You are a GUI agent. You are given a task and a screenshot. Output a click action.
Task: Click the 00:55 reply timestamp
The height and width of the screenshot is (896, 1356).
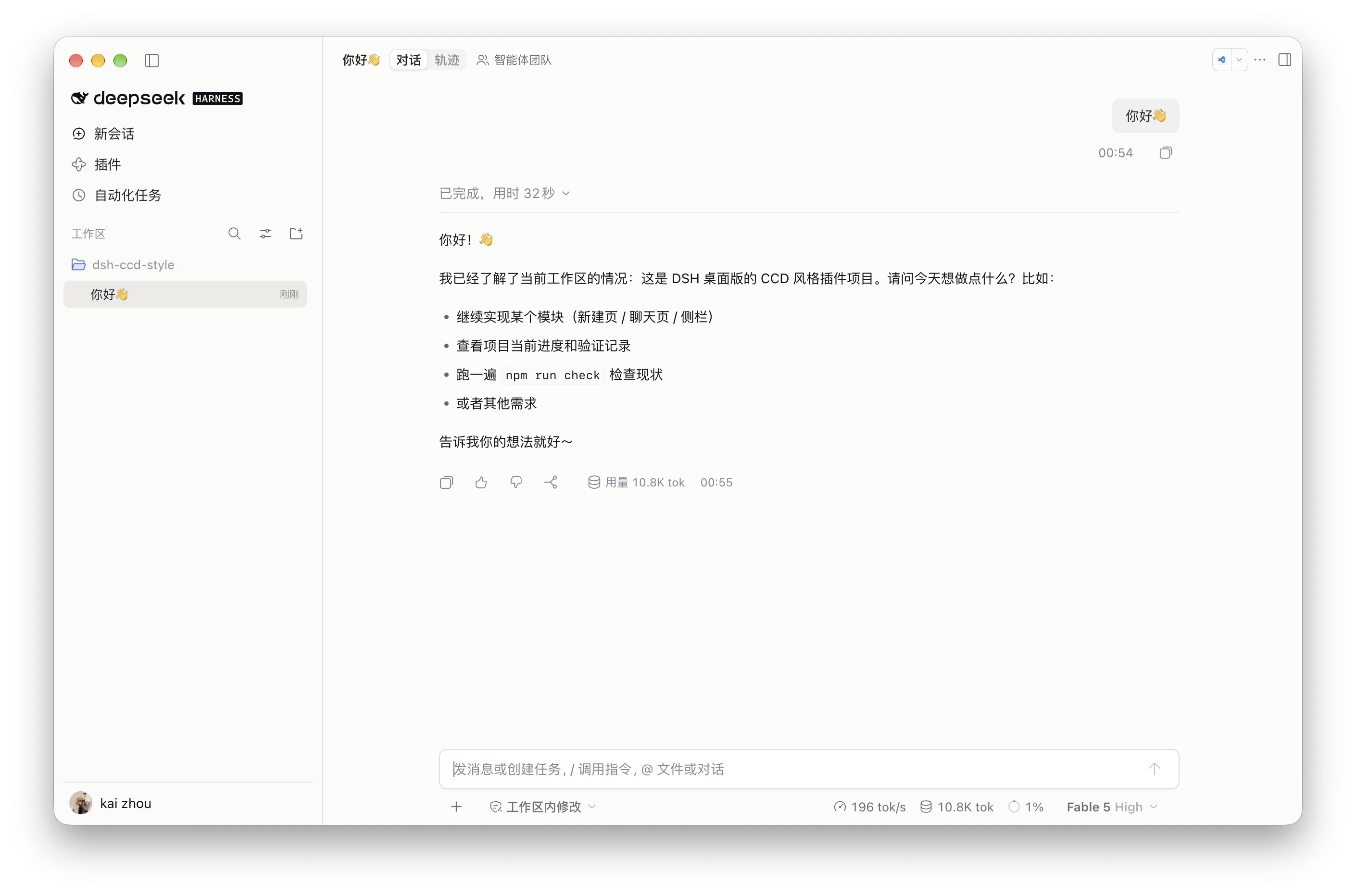pyautogui.click(x=716, y=483)
